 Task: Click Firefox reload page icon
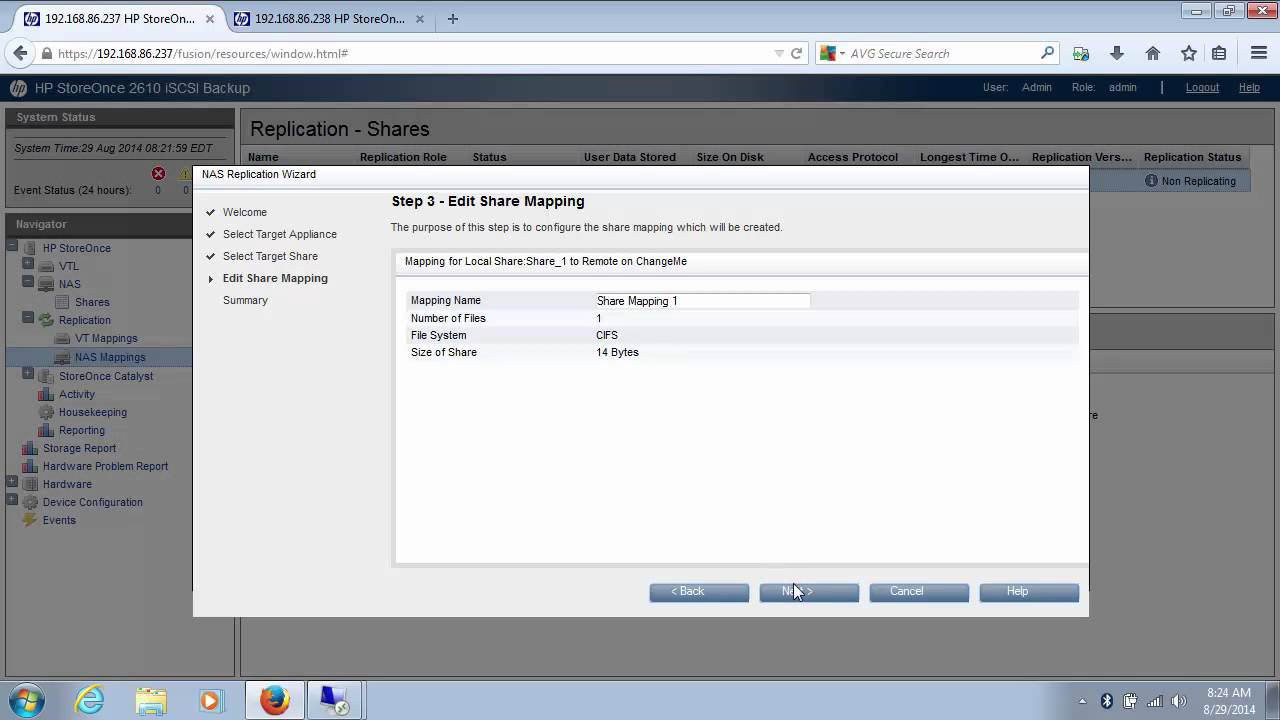coord(797,53)
